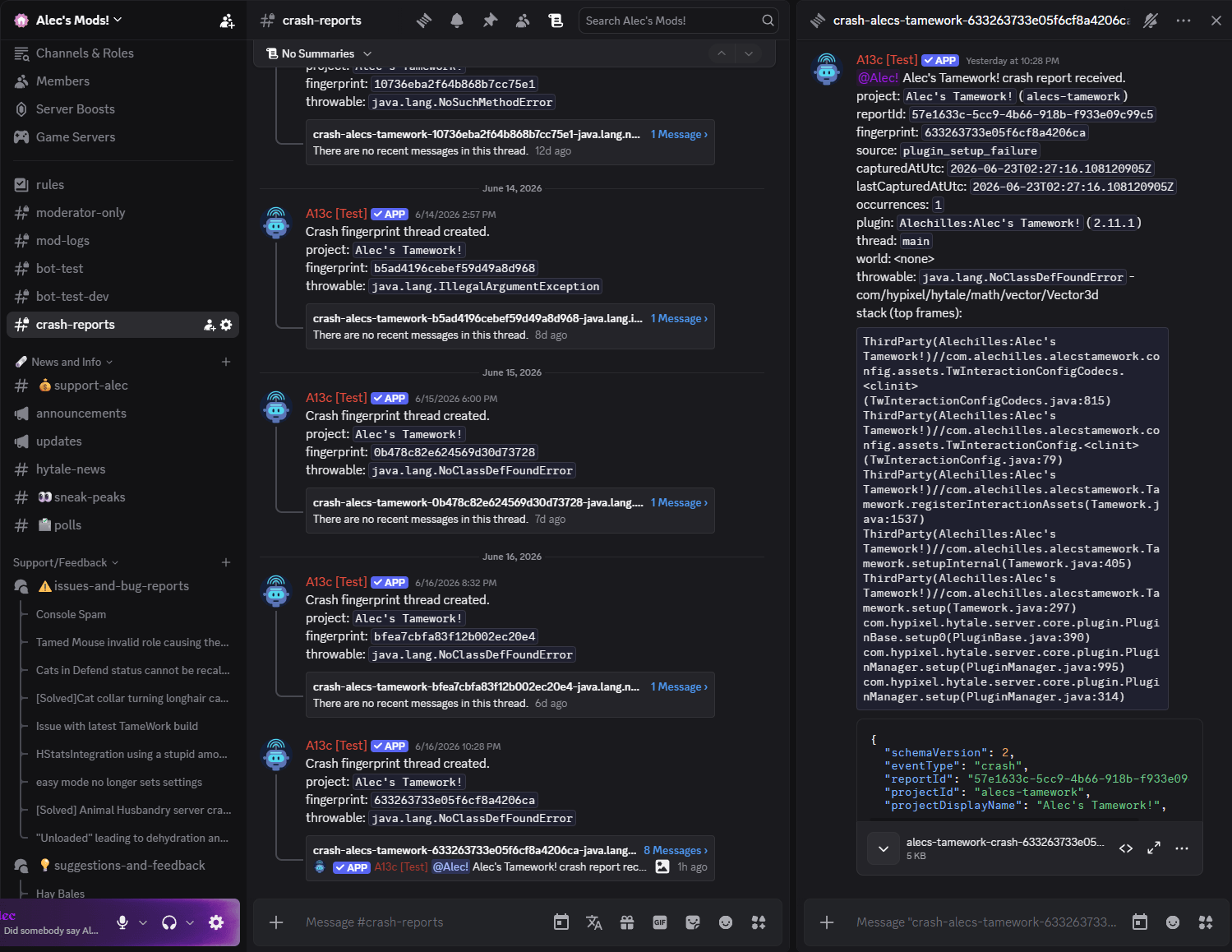Open channel summaries icon in header
The width and height of the screenshot is (1232, 952).
(x=556, y=21)
